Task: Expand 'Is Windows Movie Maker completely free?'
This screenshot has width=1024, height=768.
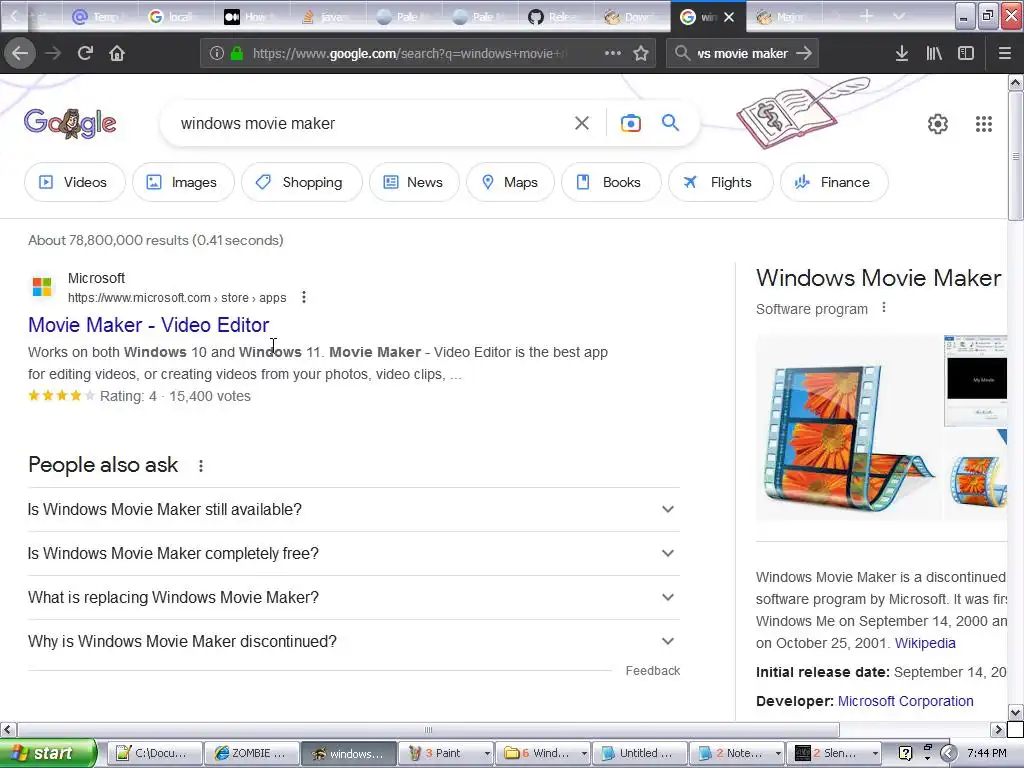Action: pos(353,553)
